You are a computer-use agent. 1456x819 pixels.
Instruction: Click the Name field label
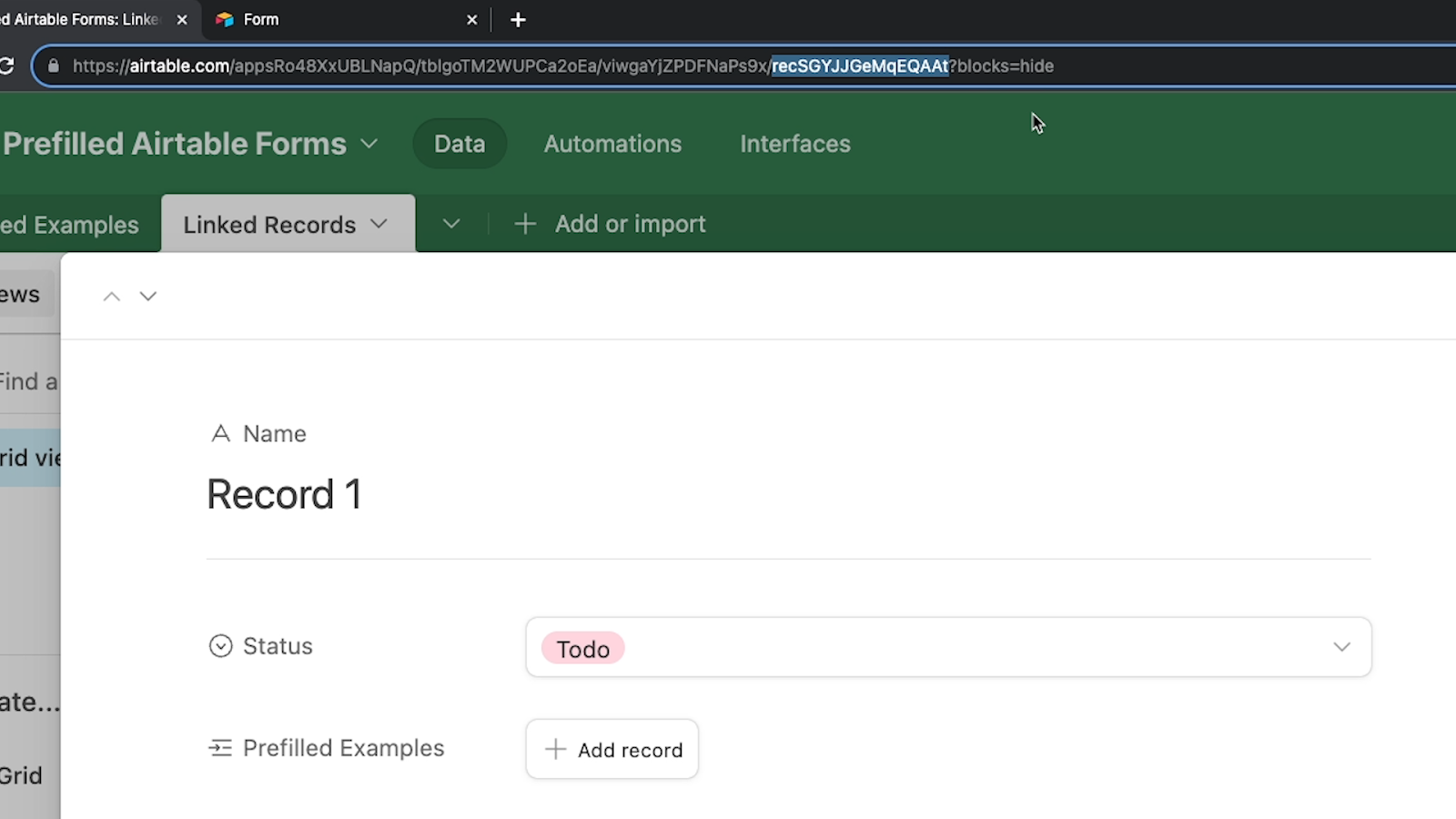click(x=275, y=434)
